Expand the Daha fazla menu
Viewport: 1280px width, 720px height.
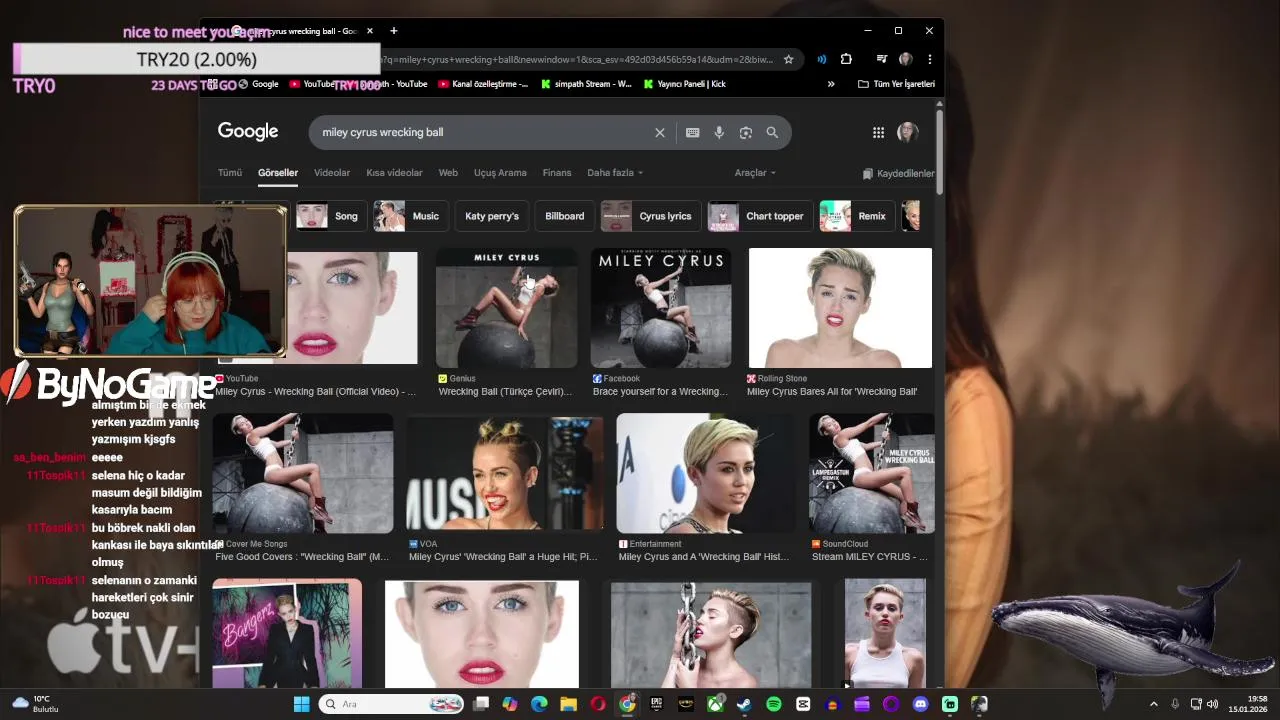[x=615, y=173]
